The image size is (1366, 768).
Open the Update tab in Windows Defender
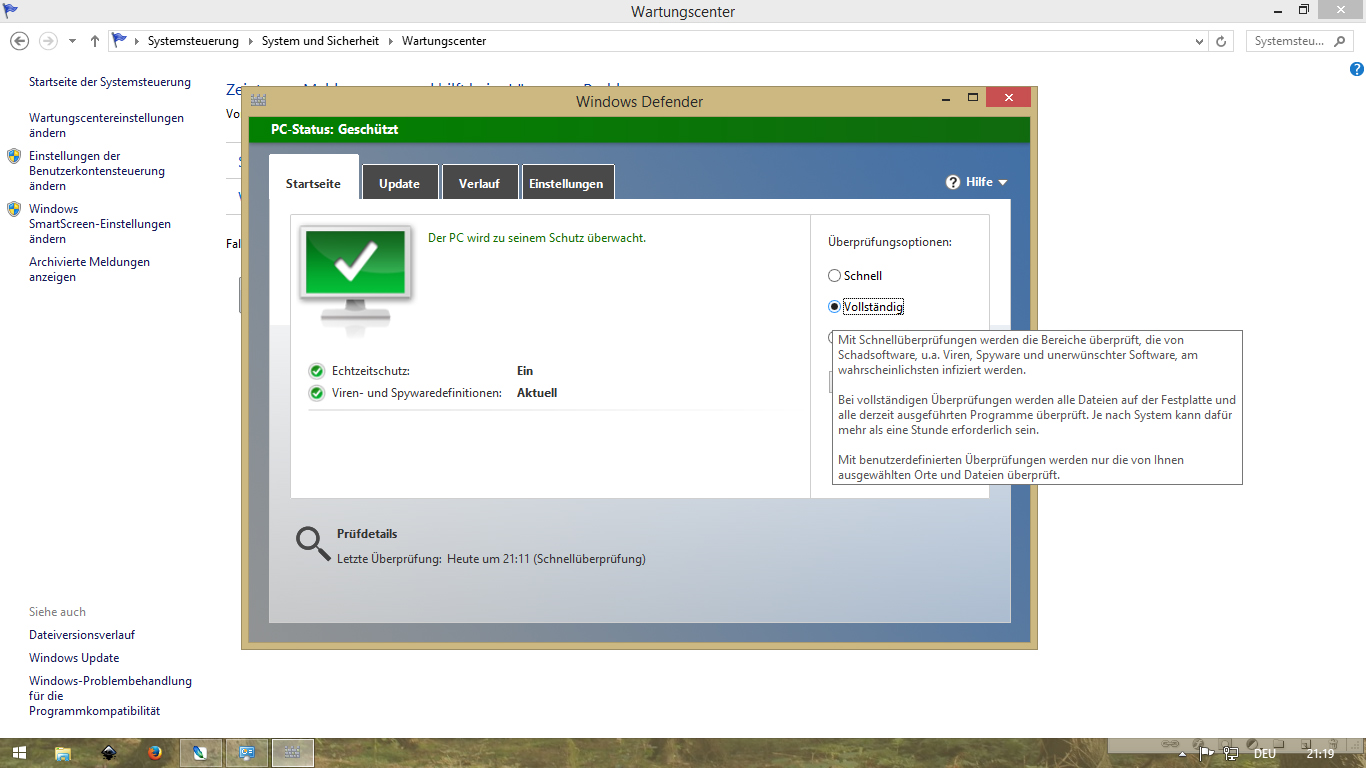click(x=399, y=183)
